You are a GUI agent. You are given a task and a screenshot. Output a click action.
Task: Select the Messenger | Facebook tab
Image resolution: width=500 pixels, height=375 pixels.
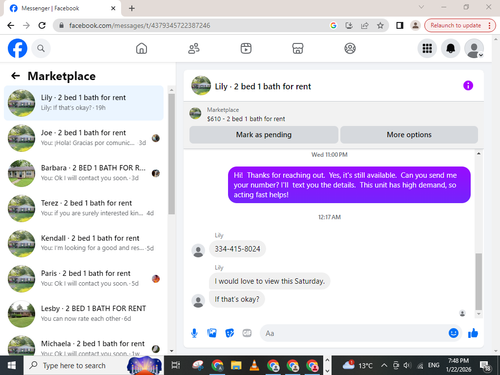tap(62, 8)
